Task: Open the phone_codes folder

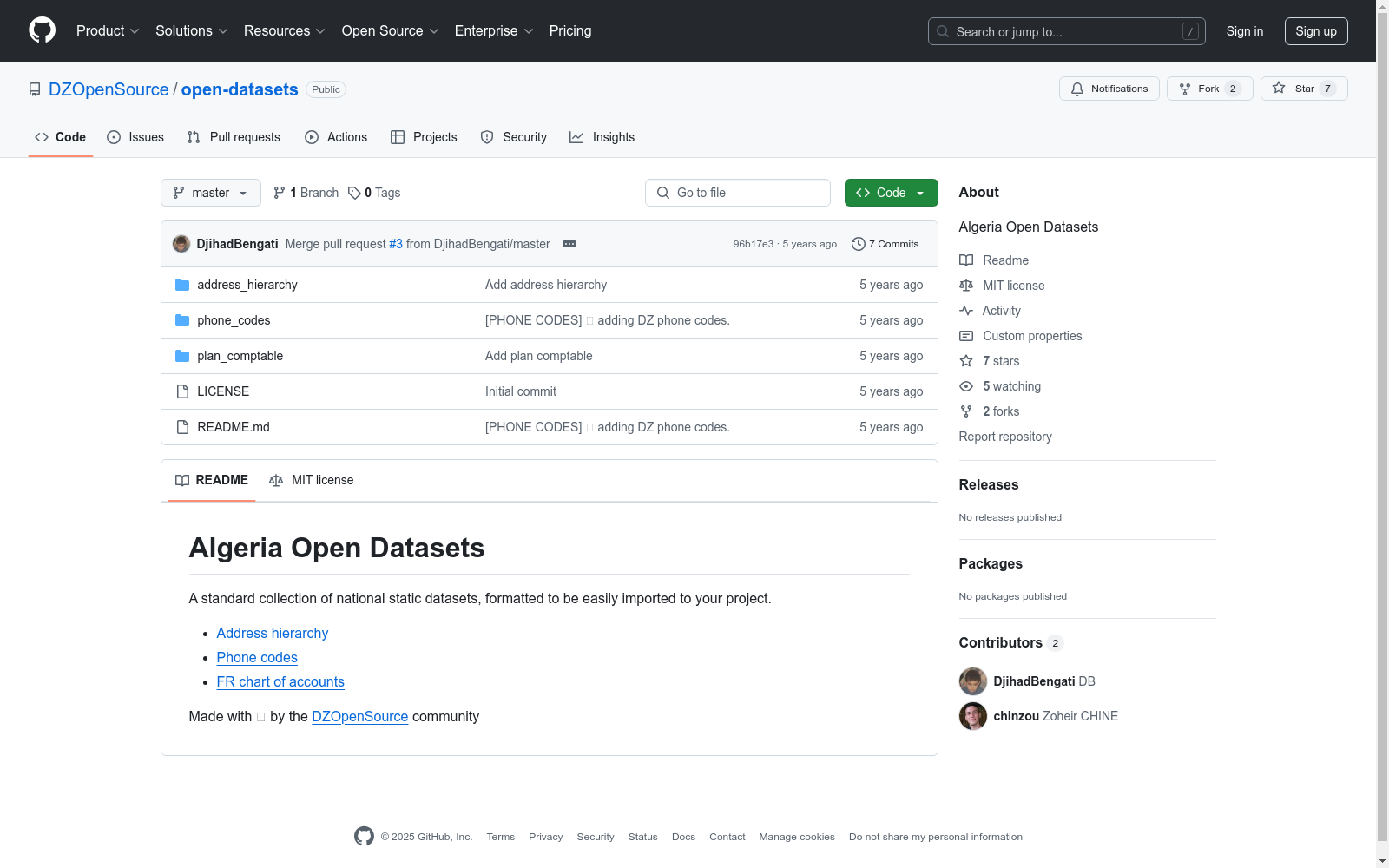Action: tap(234, 320)
